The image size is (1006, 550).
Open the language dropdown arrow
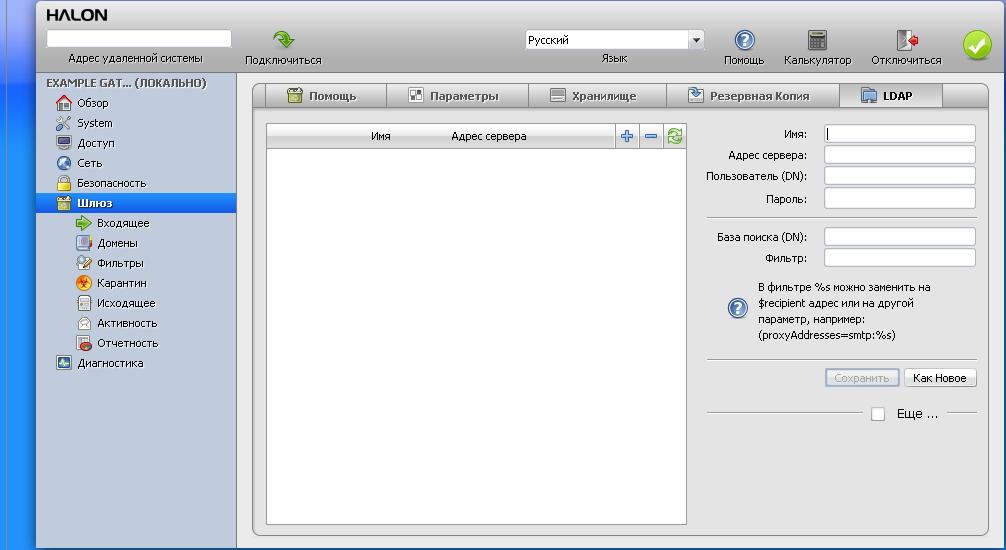click(696, 40)
